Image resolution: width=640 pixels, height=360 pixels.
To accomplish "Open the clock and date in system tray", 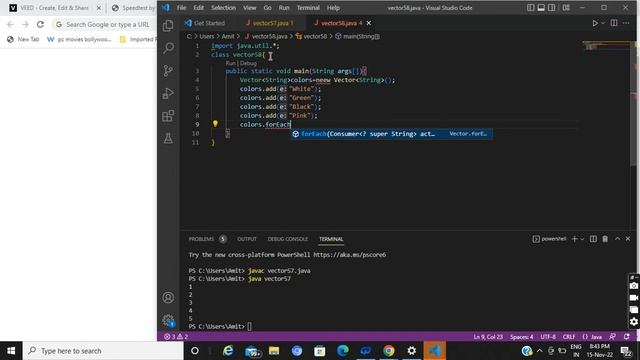I will pyautogui.click(x=600, y=351).
